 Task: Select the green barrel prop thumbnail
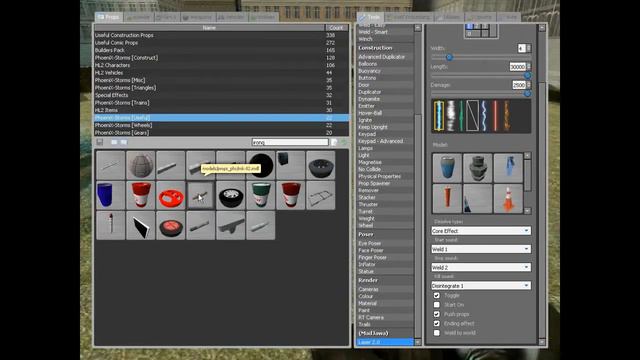tap(260, 196)
